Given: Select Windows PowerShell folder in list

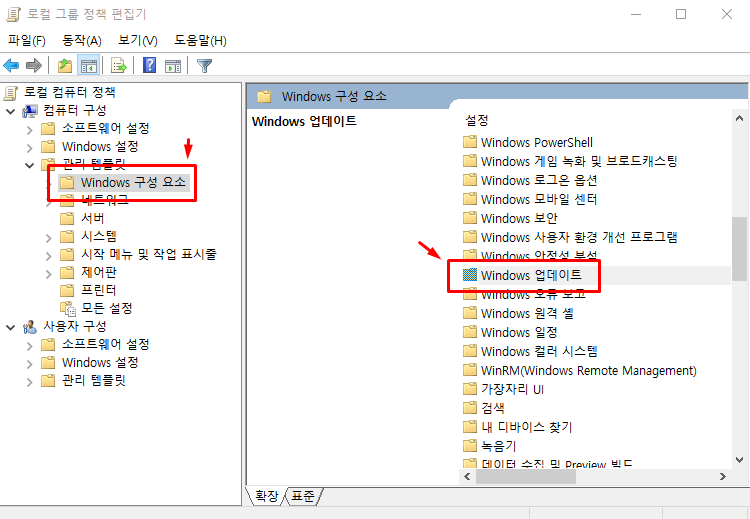Looking at the screenshot, I should [536, 143].
